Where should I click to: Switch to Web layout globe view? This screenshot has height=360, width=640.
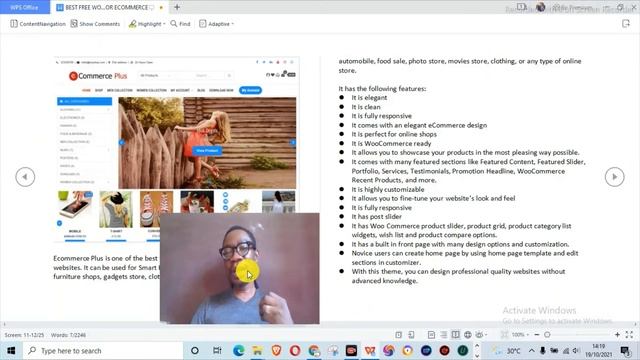pyautogui.click(x=468, y=335)
